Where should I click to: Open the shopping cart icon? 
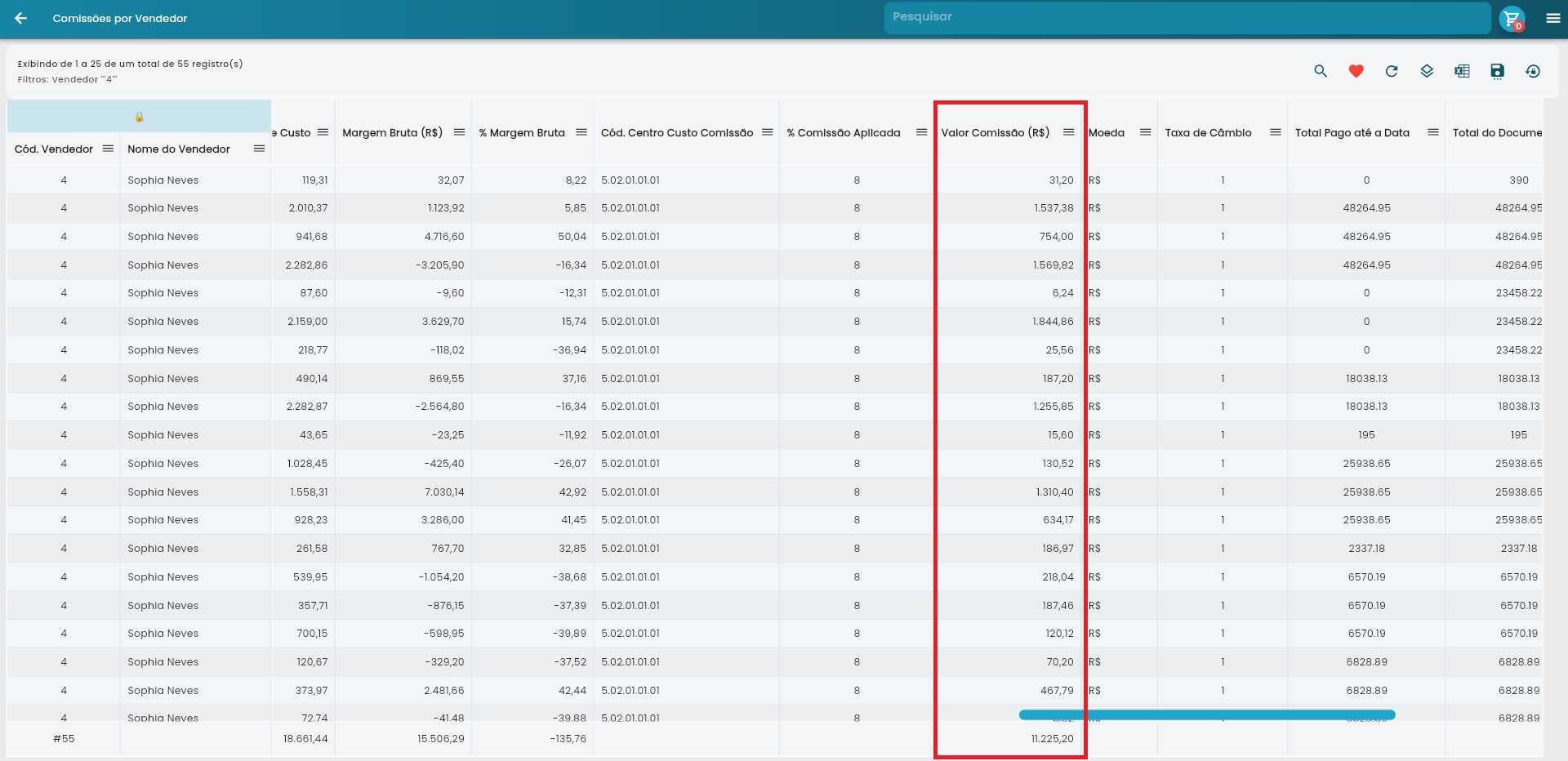coord(1512,18)
